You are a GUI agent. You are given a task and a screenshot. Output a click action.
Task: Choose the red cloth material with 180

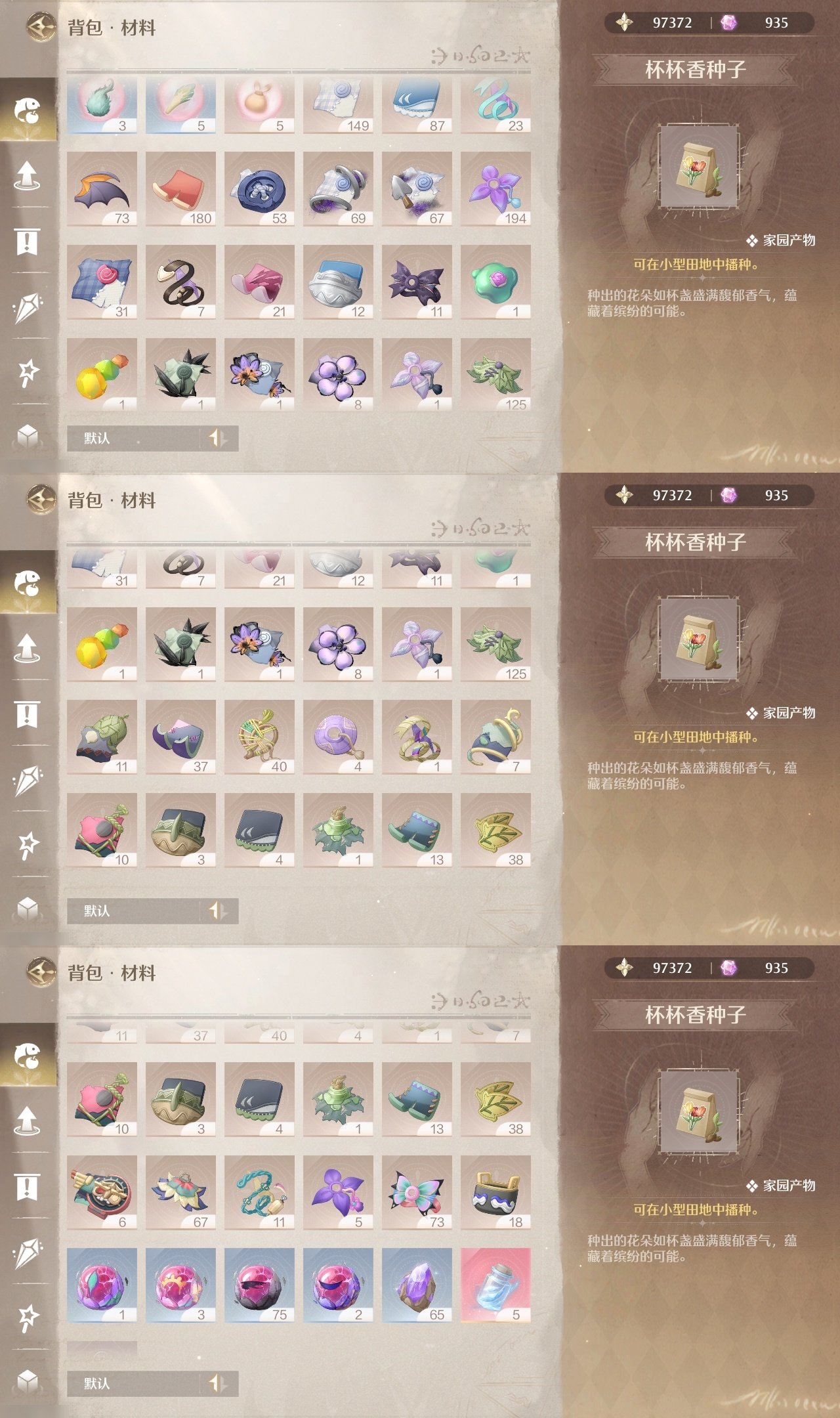180,189
